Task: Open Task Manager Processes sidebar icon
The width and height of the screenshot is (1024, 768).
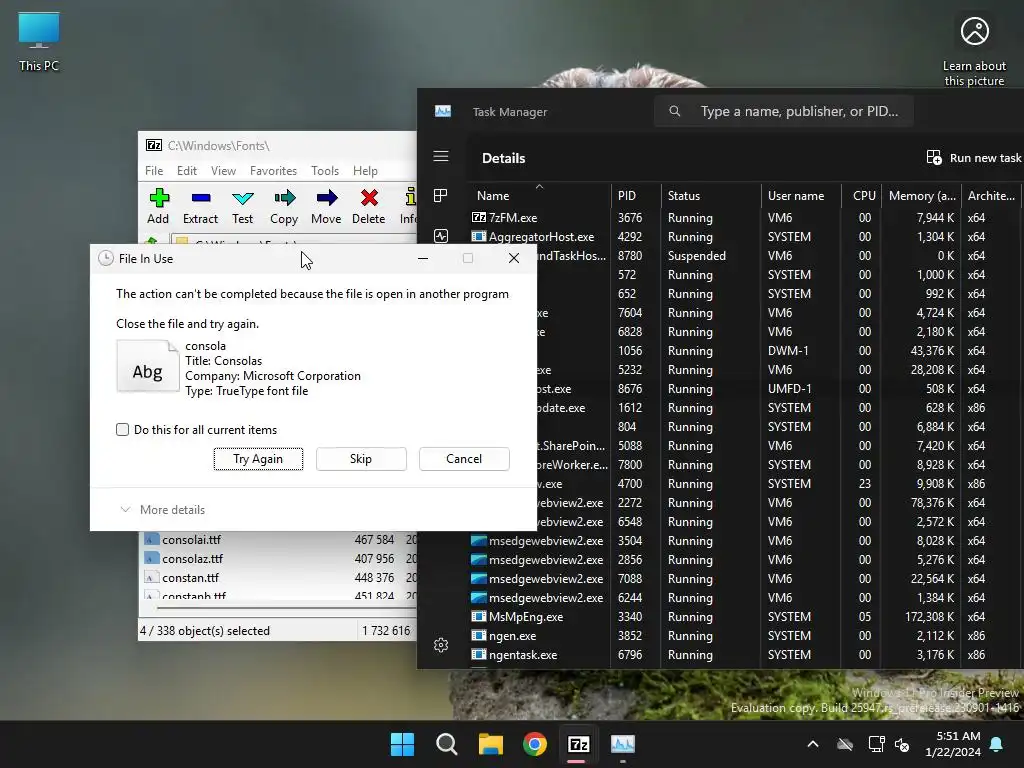Action: click(441, 195)
